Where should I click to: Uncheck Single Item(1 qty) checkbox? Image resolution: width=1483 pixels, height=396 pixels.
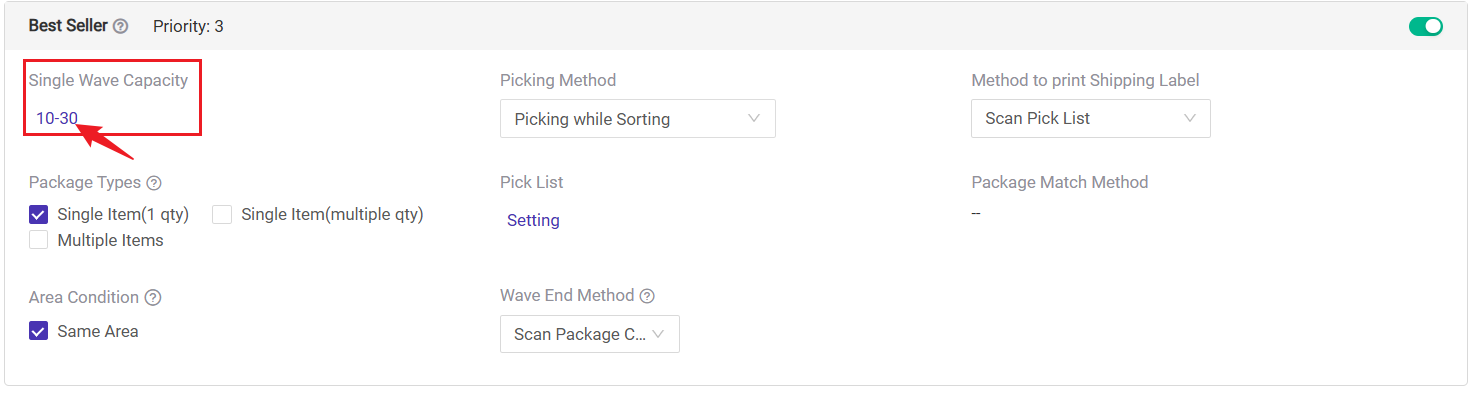pyautogui.click(x=39, y=214)
